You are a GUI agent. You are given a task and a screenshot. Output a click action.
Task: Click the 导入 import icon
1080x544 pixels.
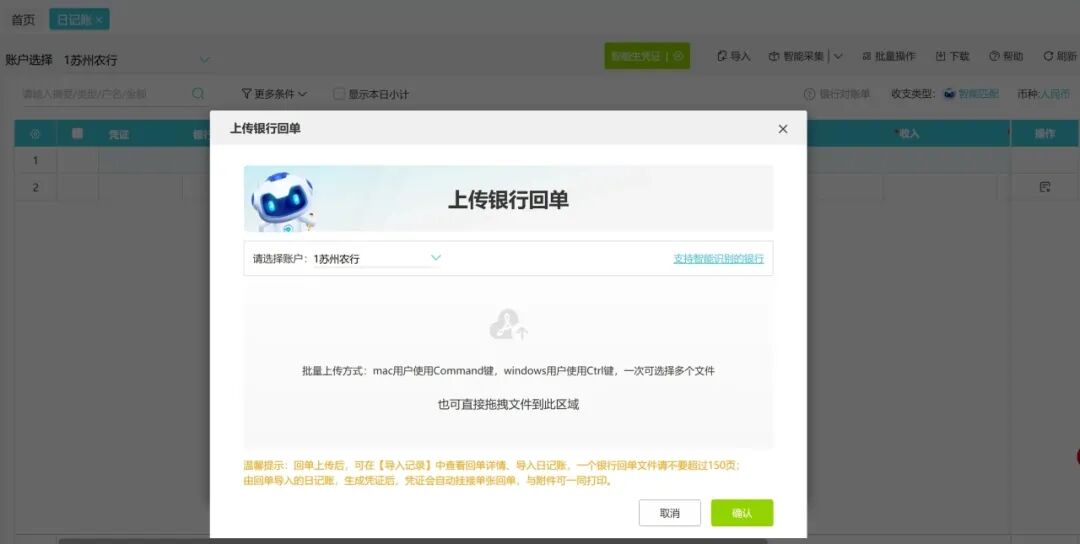722,56
